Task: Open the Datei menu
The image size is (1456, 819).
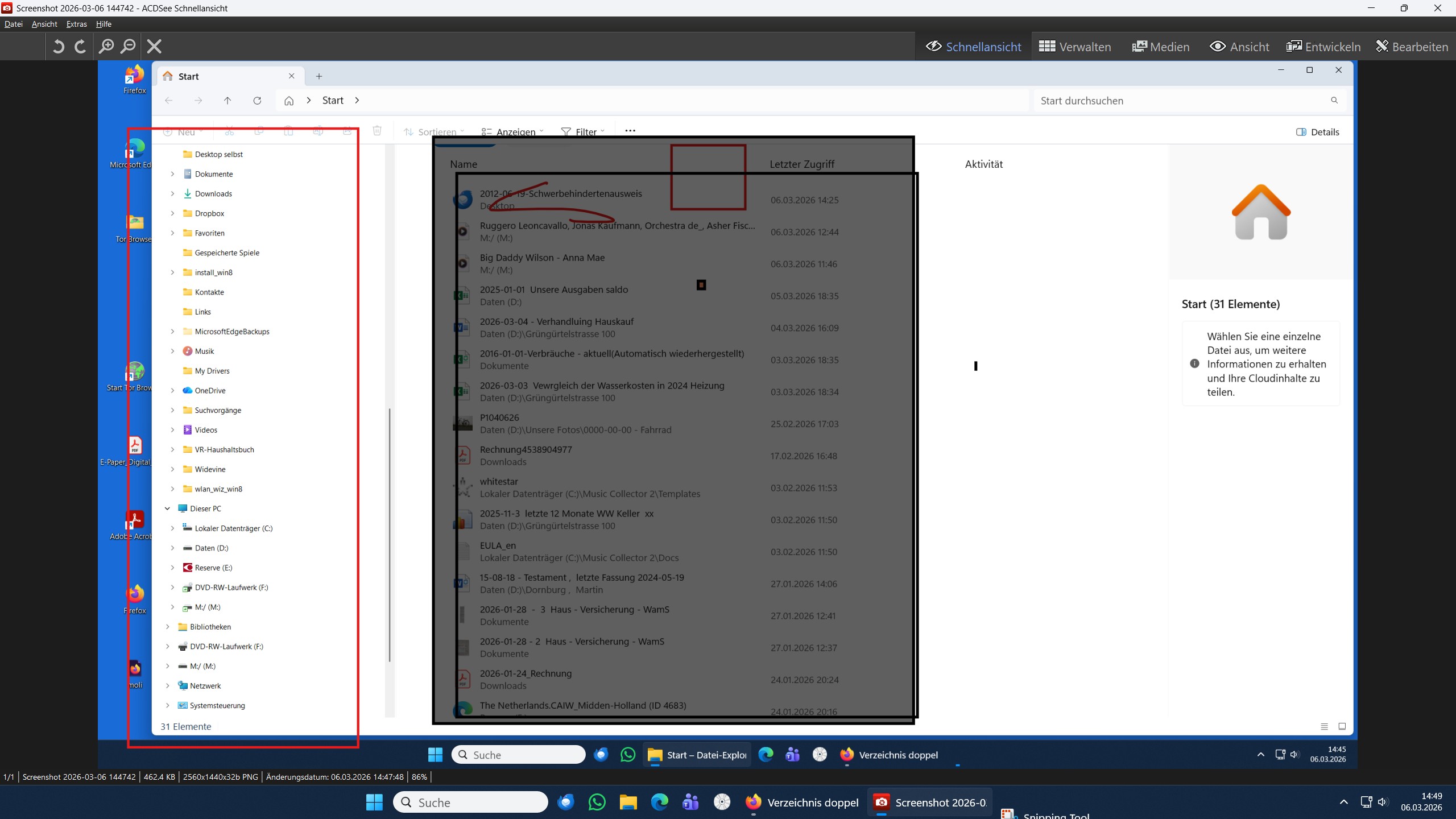Action: pos(13,24)
